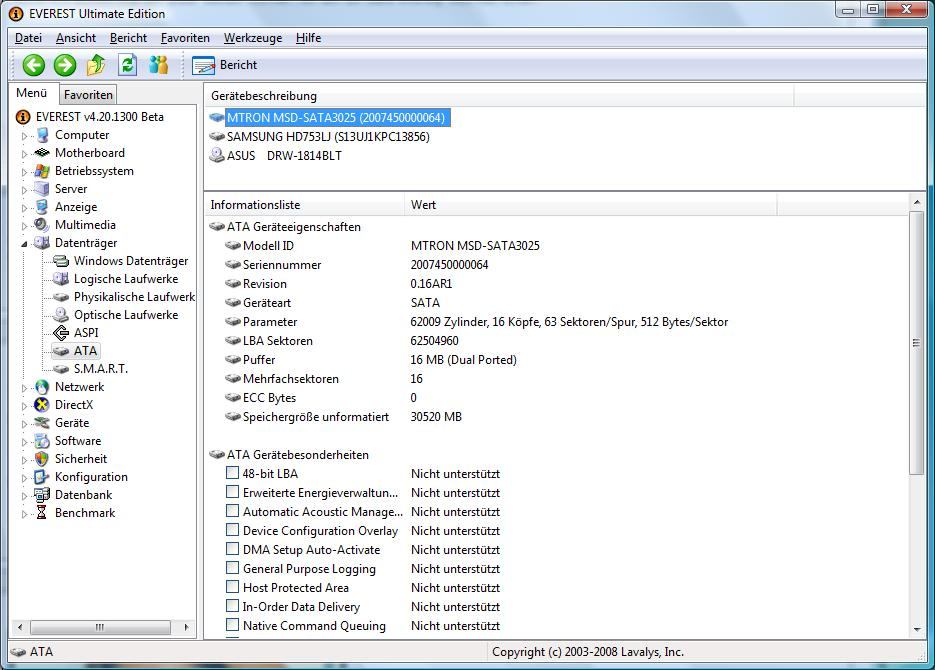Click the Datenträger storage icon
Screen dimensions: 935x670
click(42, 243)
